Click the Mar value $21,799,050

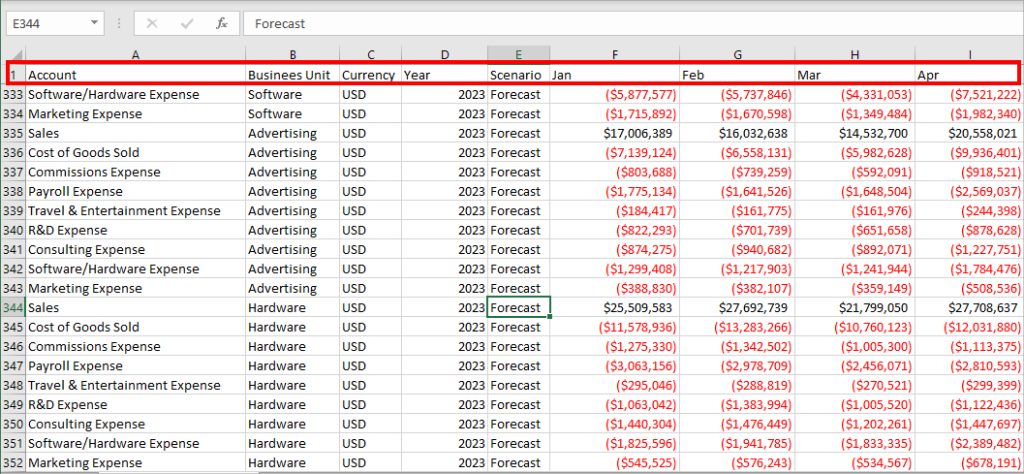pyautogui.click(x=855, y=308)
